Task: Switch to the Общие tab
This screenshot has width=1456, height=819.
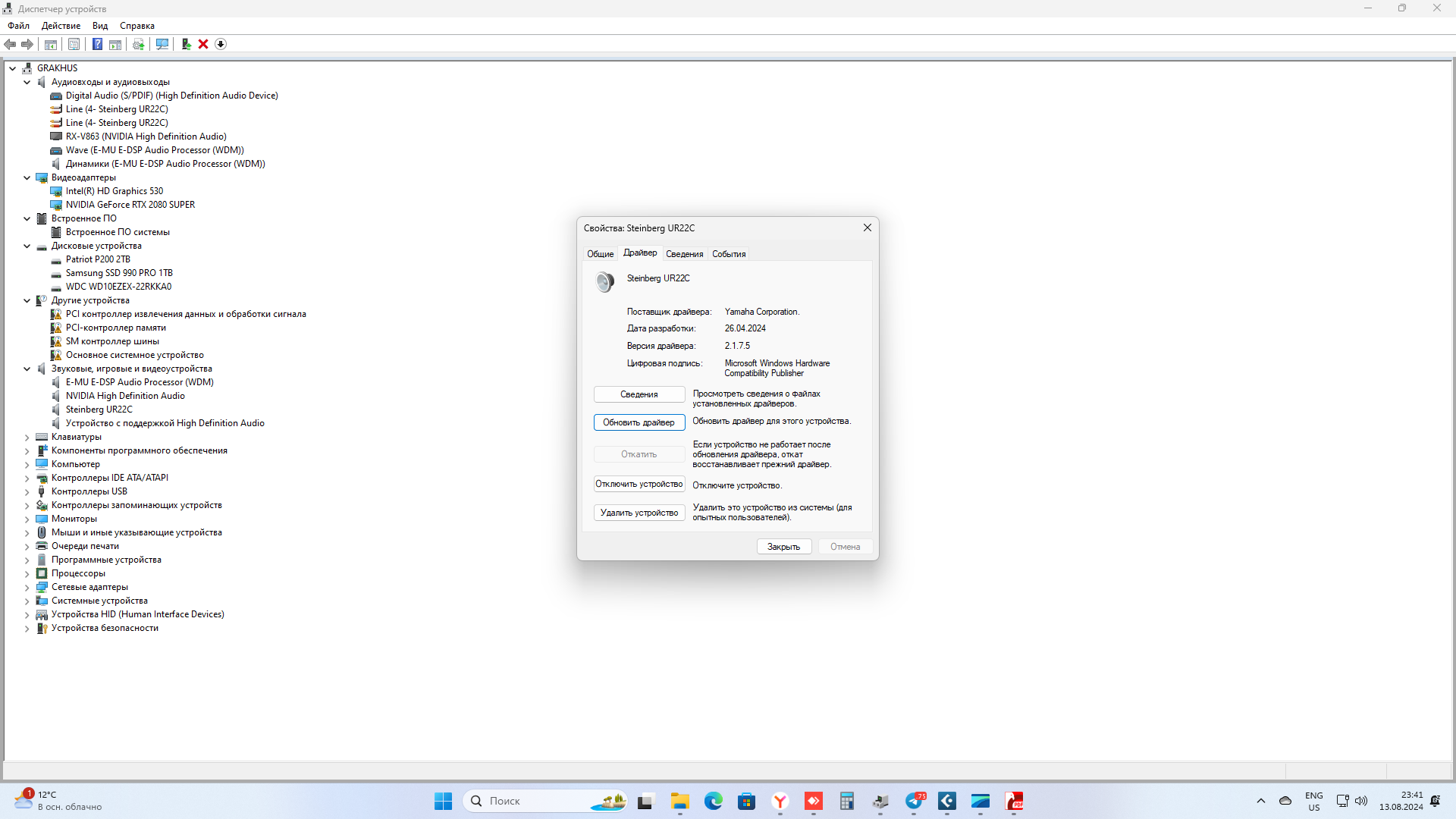Action: click(600, 254)
